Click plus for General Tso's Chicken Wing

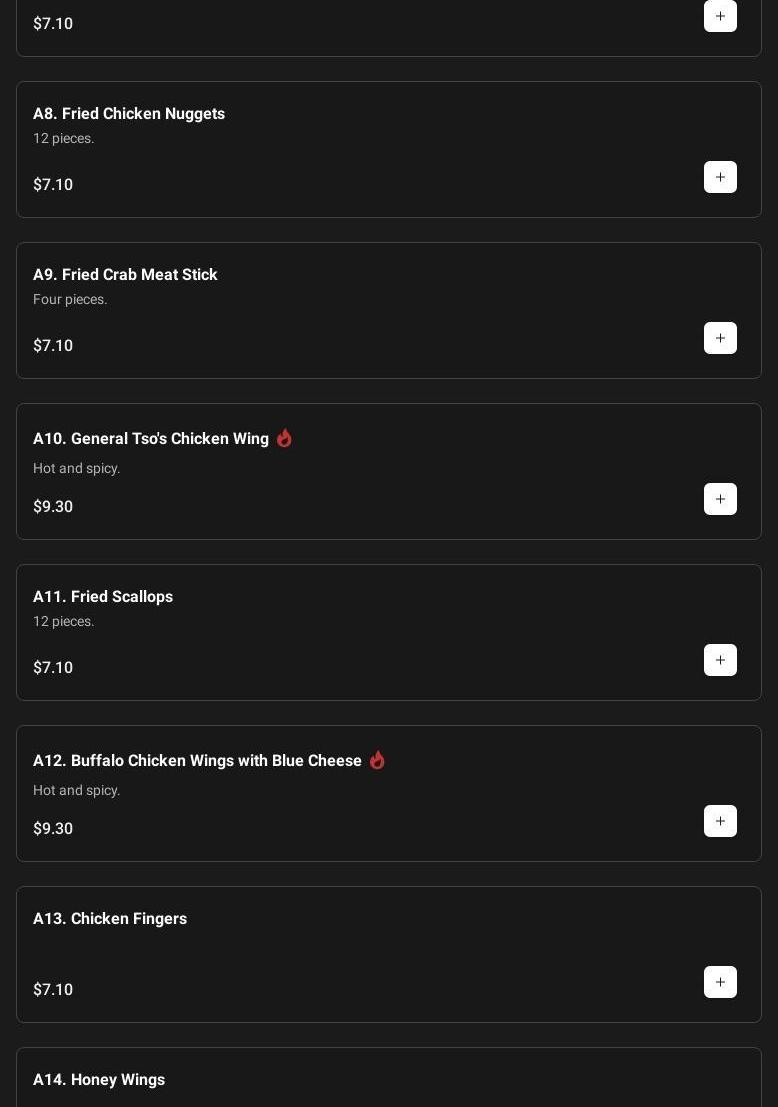(720, 499)
